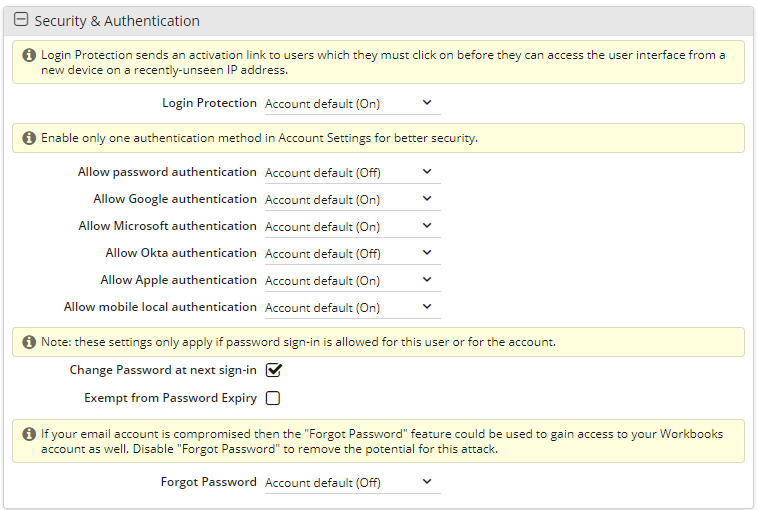Open the Forgot Password dropdown
This screenshot has width=757, height=510.
[x=352, y=483]
